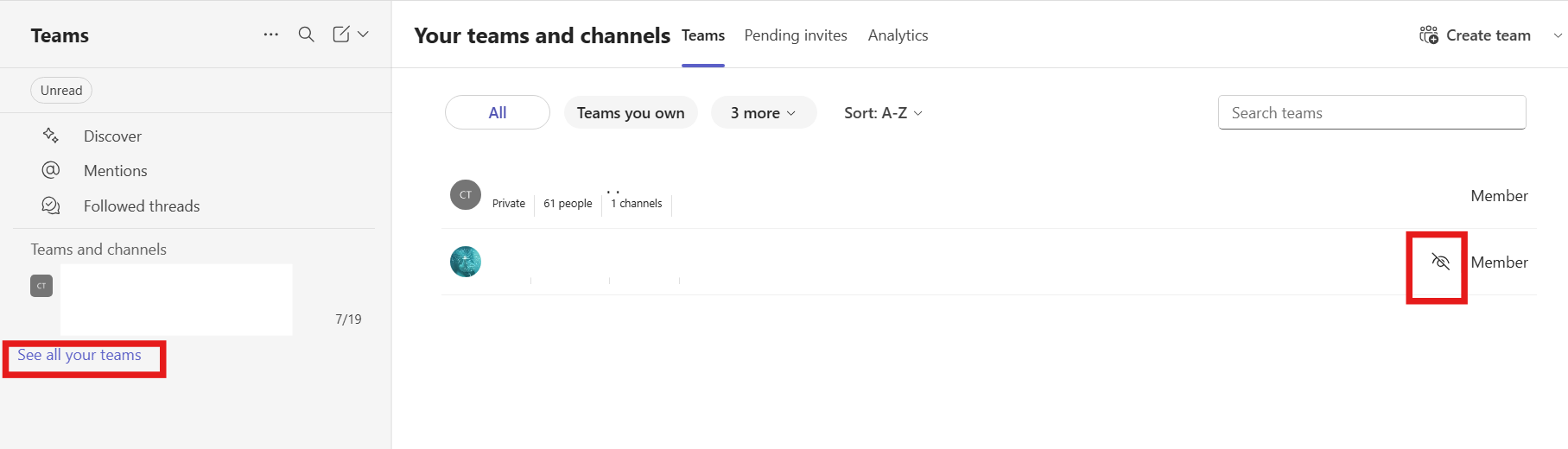
Task: Click the 7/19 date in the sidebar
Action: pos(348,319)
